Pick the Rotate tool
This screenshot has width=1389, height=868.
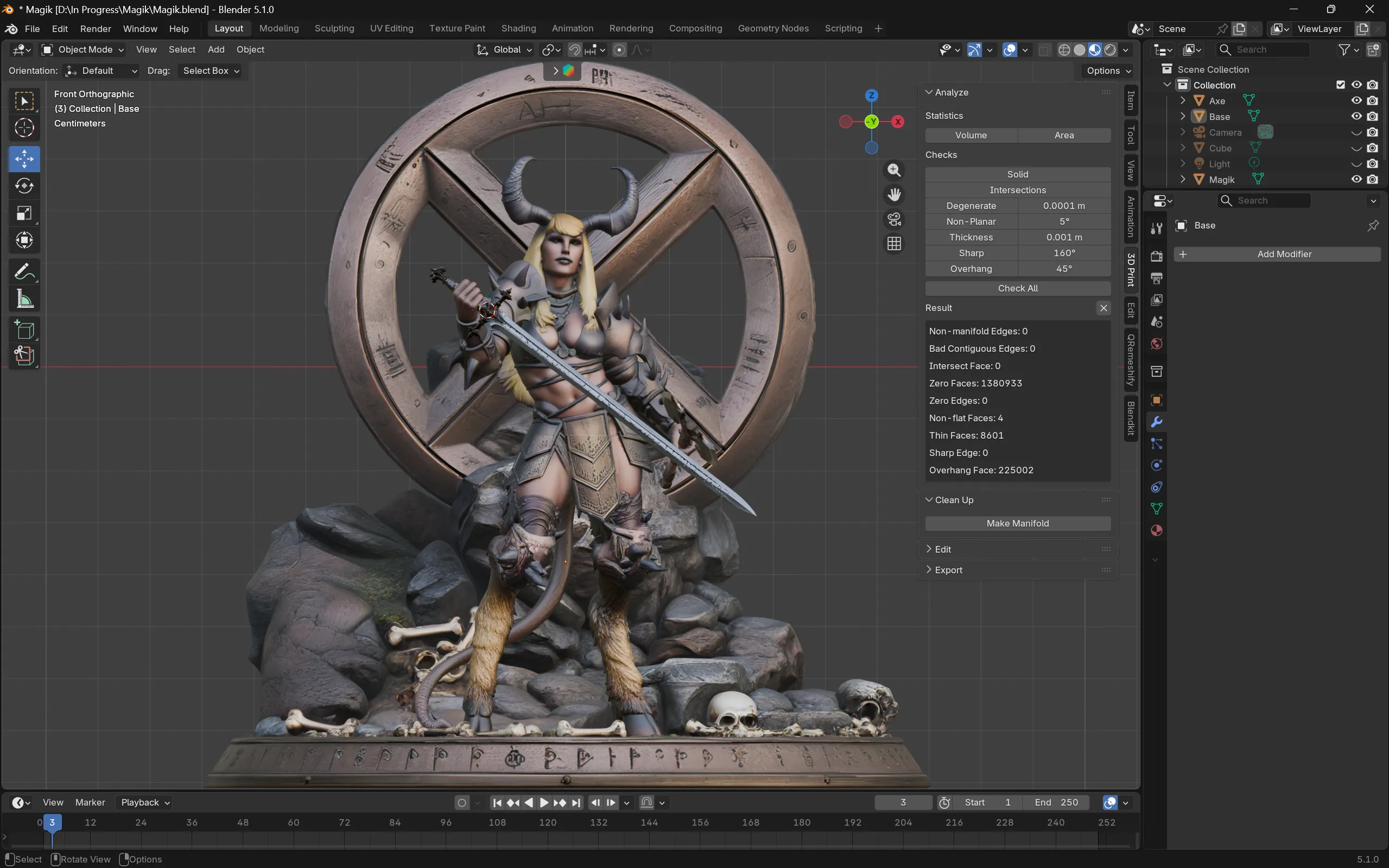tap(24, 186)
